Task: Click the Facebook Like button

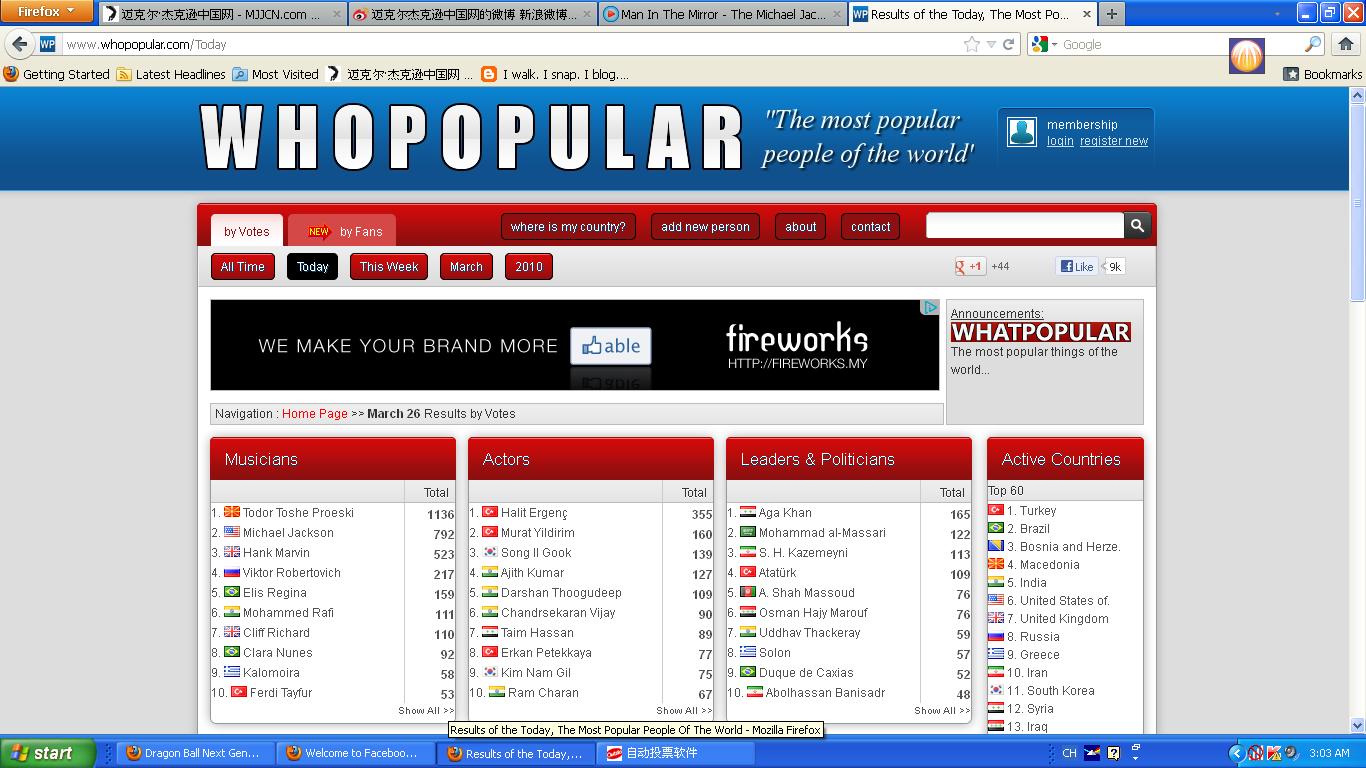Action: coord(1077,266)
